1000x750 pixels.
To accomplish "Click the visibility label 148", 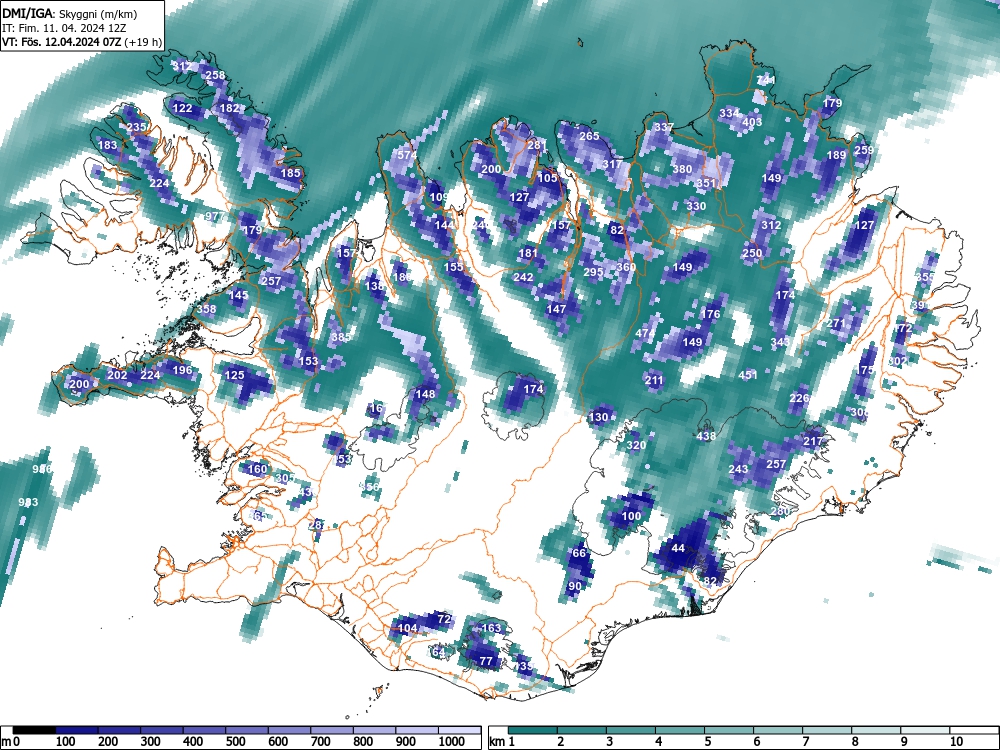I will [425, 393].
